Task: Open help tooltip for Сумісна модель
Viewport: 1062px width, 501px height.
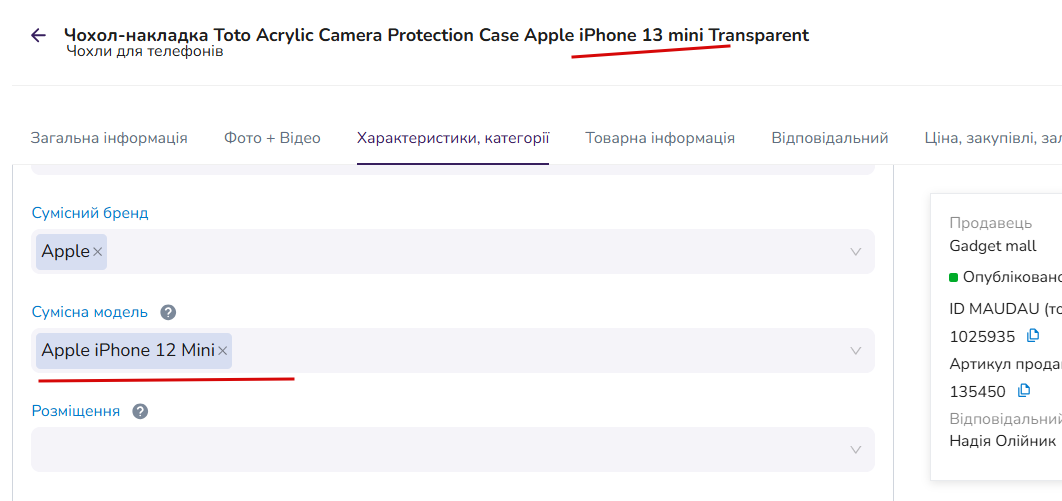Action: pyautogui.click(x=168, y=313)
